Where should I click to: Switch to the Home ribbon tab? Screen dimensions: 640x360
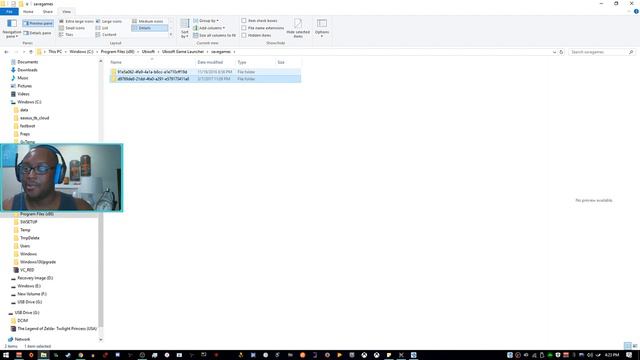(x=28, y=11)
